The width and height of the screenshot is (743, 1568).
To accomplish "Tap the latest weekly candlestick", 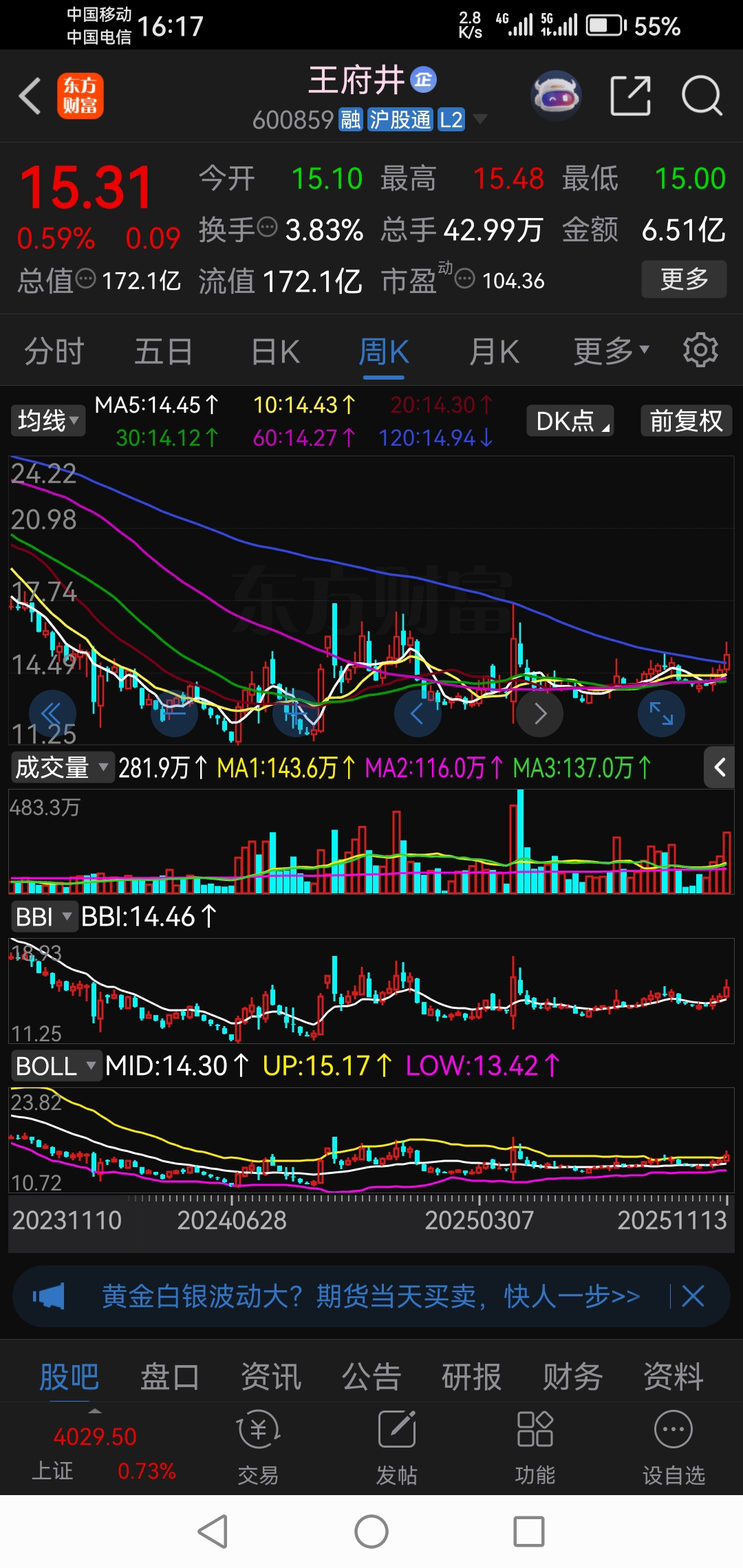I will [726, 662].
